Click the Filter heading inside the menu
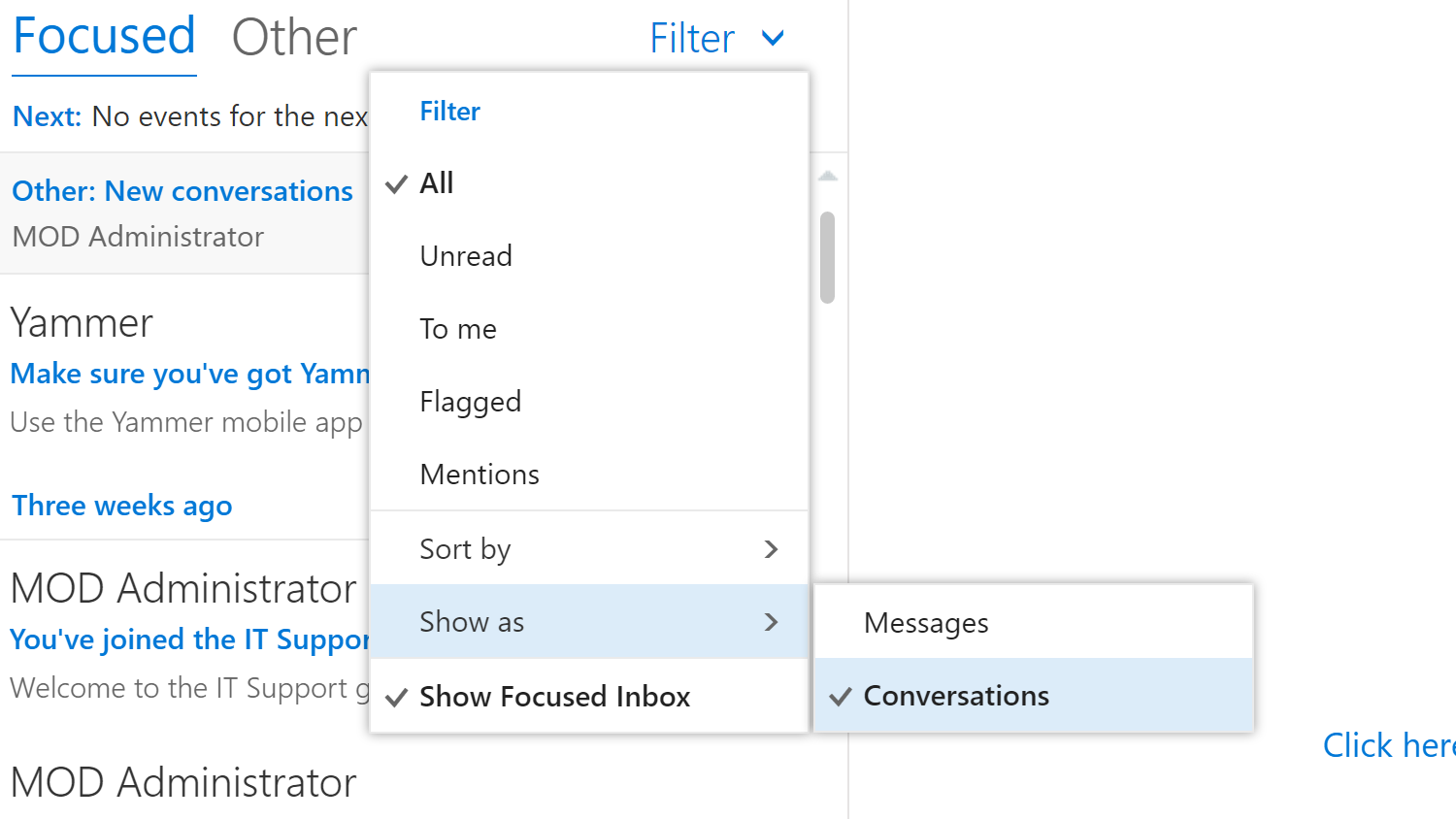Image resolution: width=1456 pixels, height=819 pixels. [x=449, y=112]
